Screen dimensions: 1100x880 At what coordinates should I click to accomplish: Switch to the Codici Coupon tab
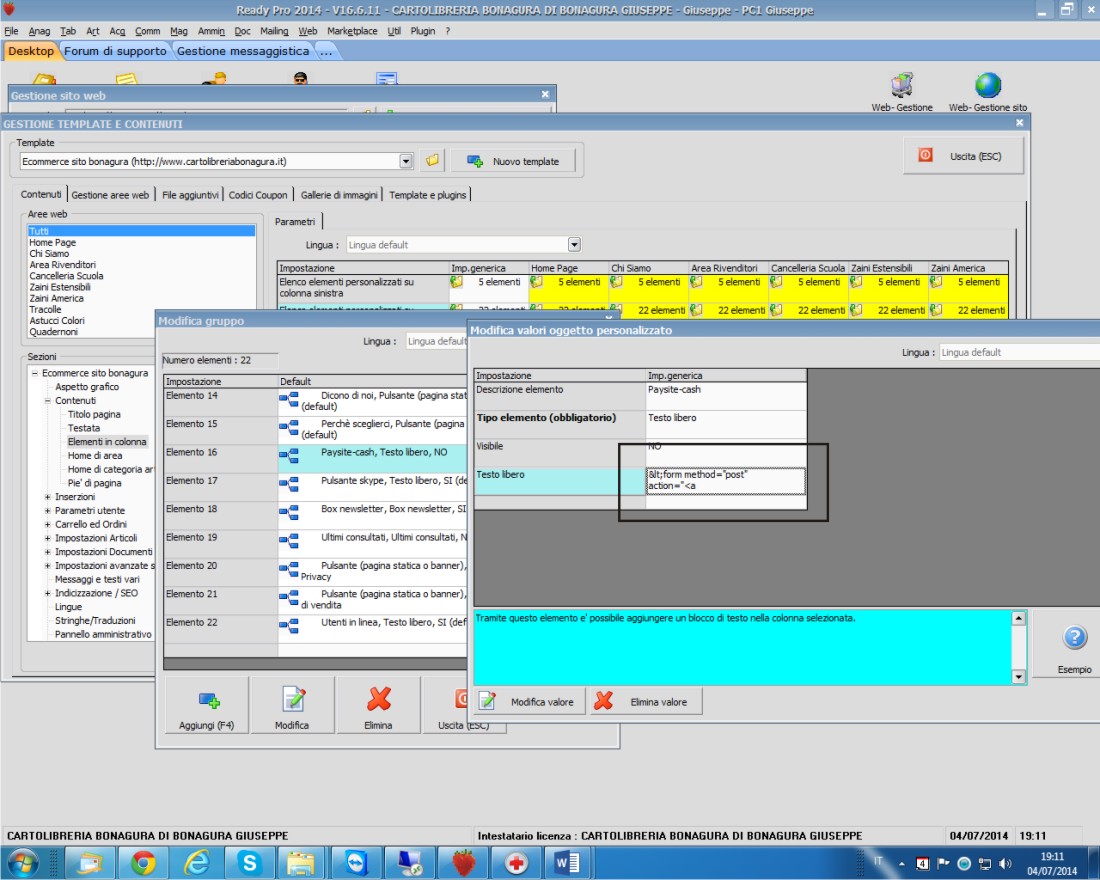[x=258, y=195]
